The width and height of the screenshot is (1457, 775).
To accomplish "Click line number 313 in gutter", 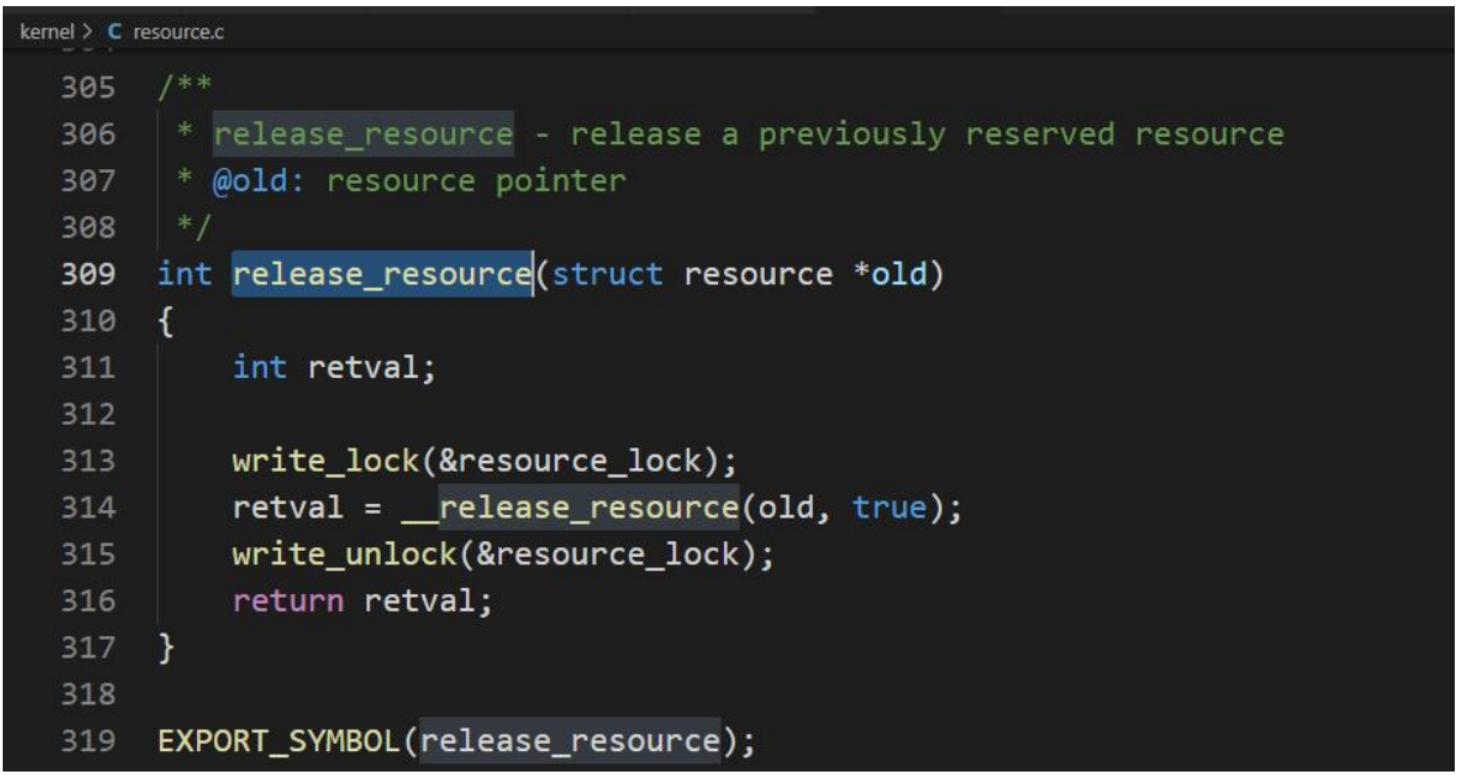I will 88,461.
